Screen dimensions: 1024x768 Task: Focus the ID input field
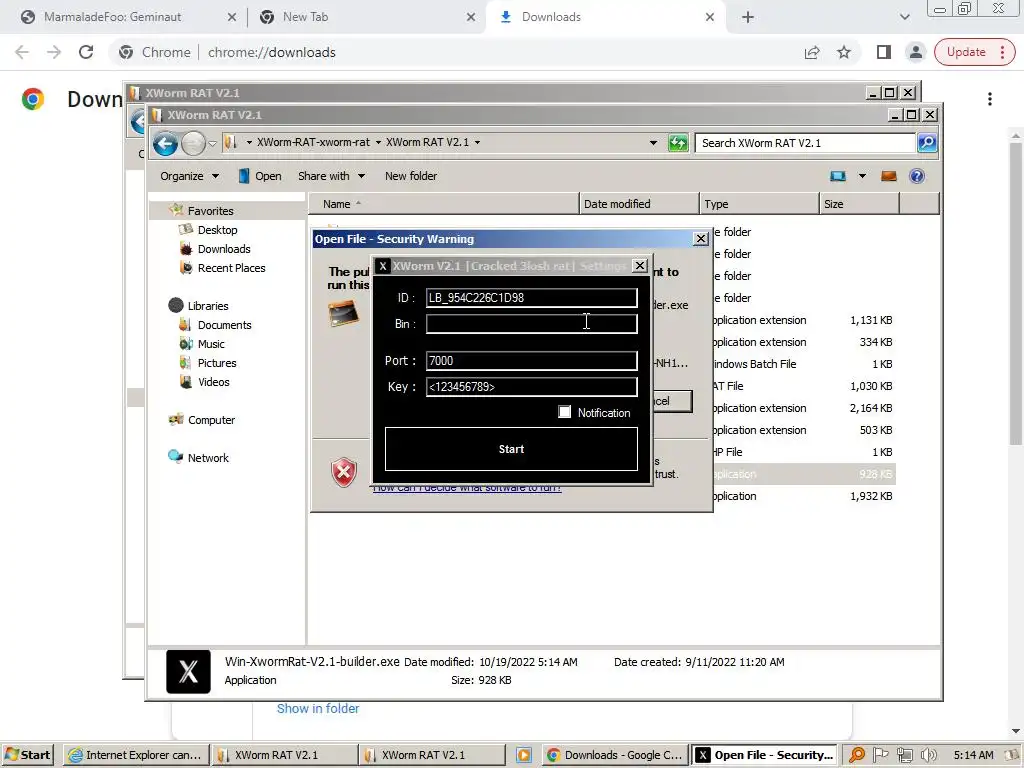tap(532, 298)
